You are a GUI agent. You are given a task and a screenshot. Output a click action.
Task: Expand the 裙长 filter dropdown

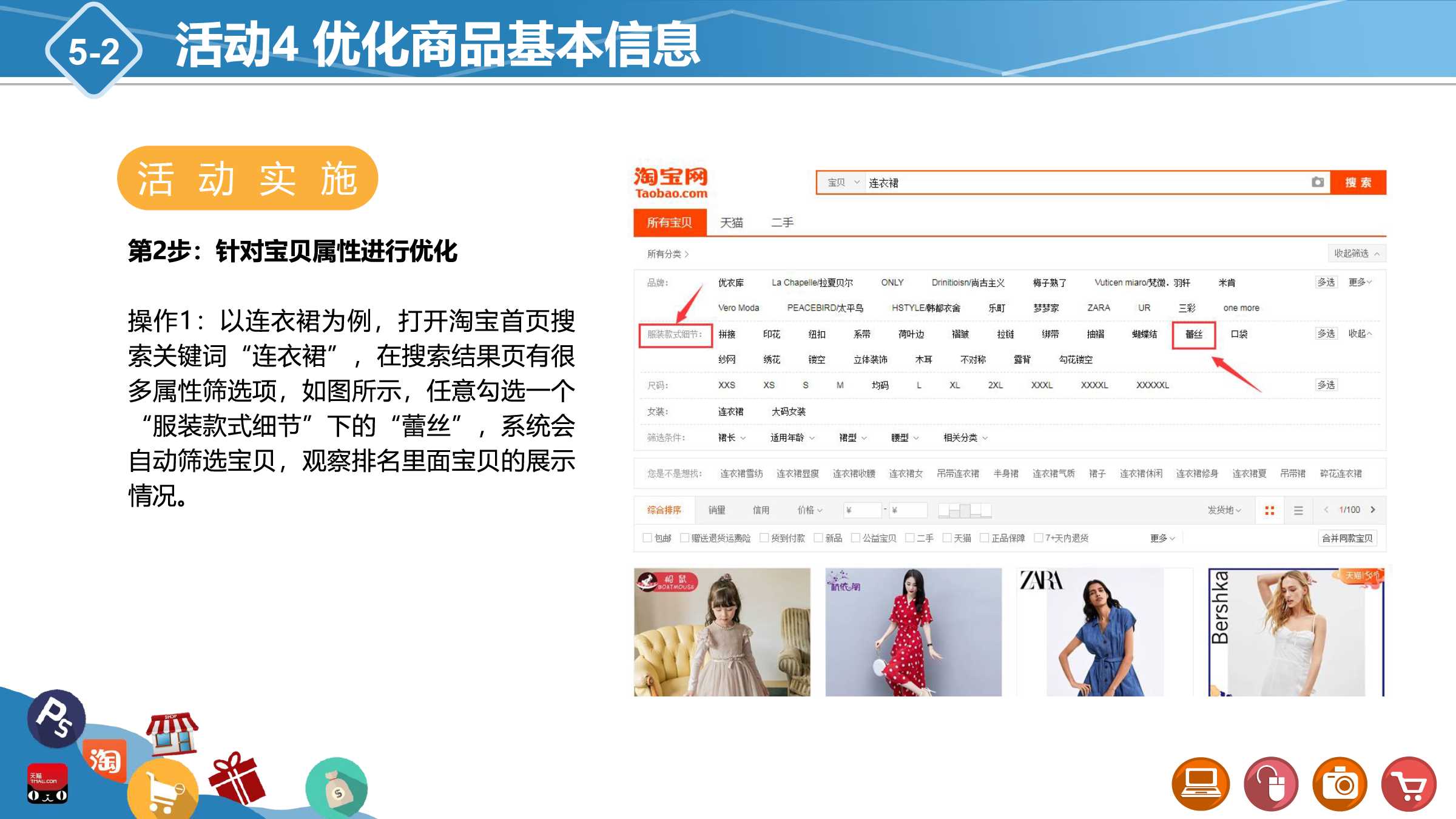tap(732, 437)
